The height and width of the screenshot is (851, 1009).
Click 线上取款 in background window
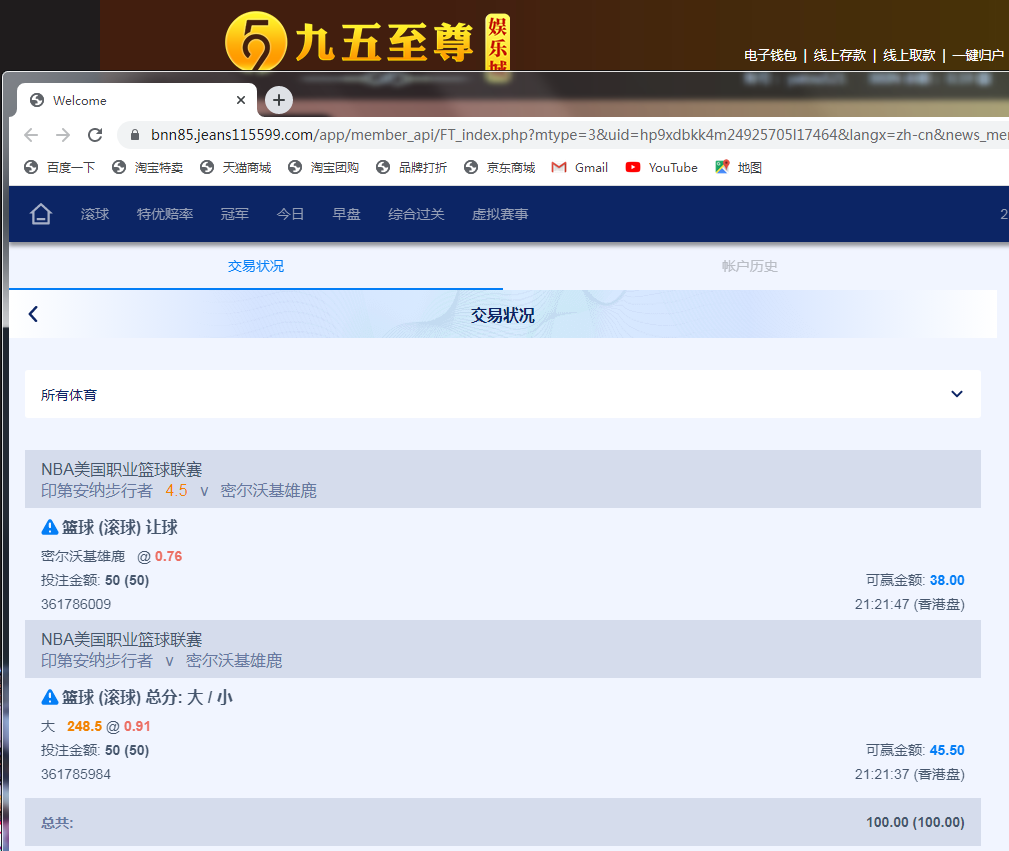point(909,55)
